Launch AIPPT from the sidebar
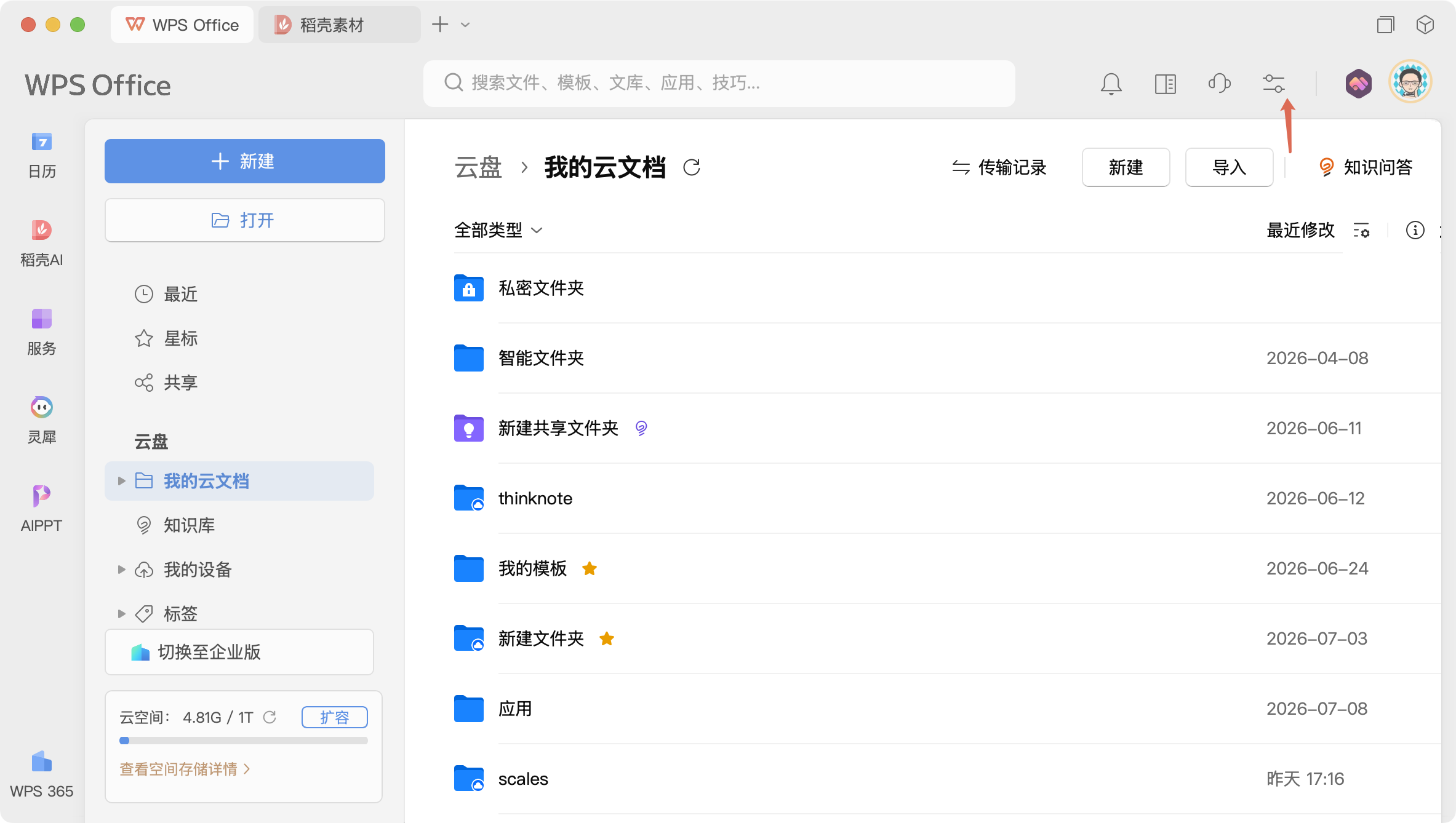Image resolution: width=1456 pixels, height=823 pixels. pos(42,509)
